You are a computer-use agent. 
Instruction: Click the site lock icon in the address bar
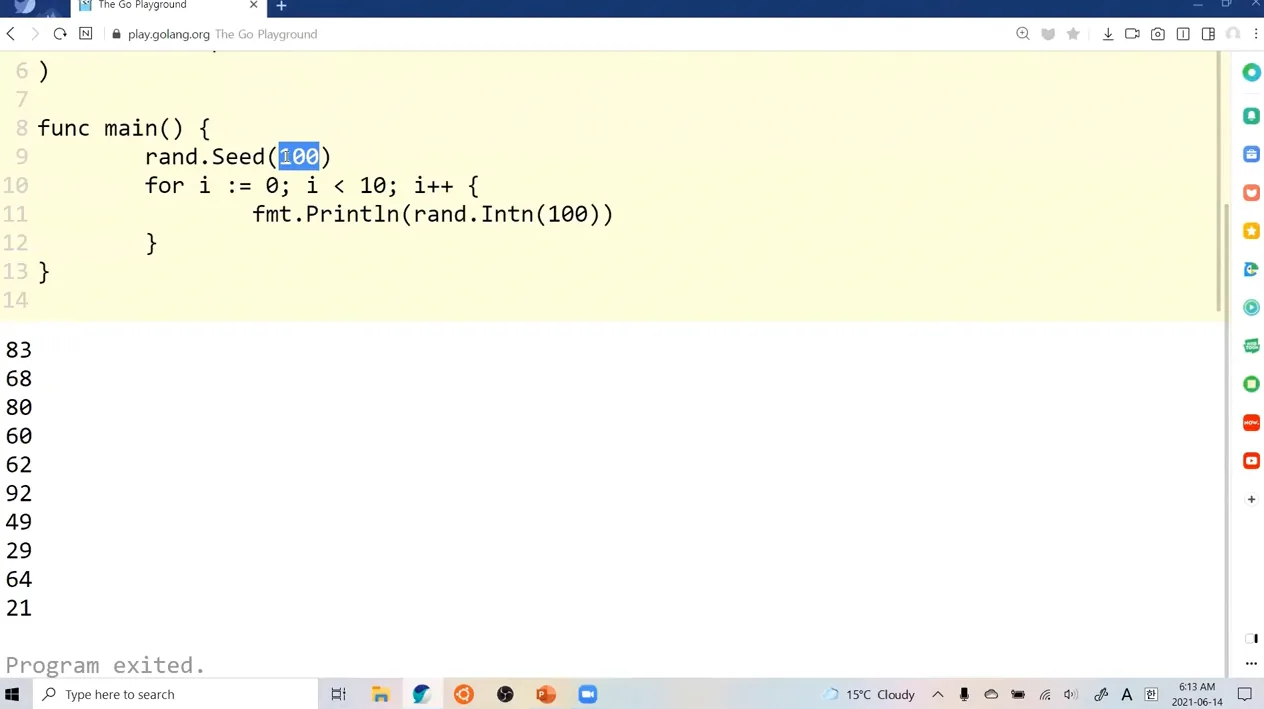(117, 34)
